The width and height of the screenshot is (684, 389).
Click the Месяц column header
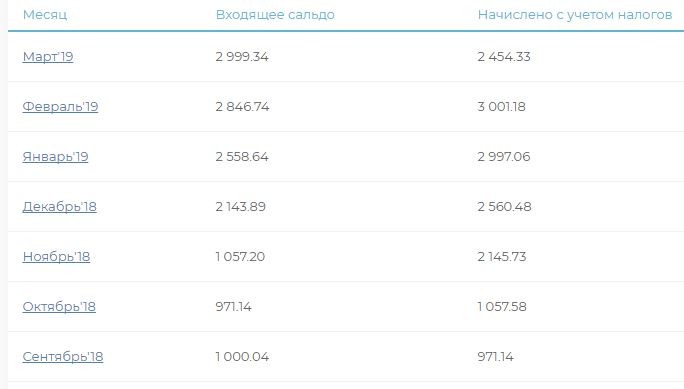tap(45, 15)
